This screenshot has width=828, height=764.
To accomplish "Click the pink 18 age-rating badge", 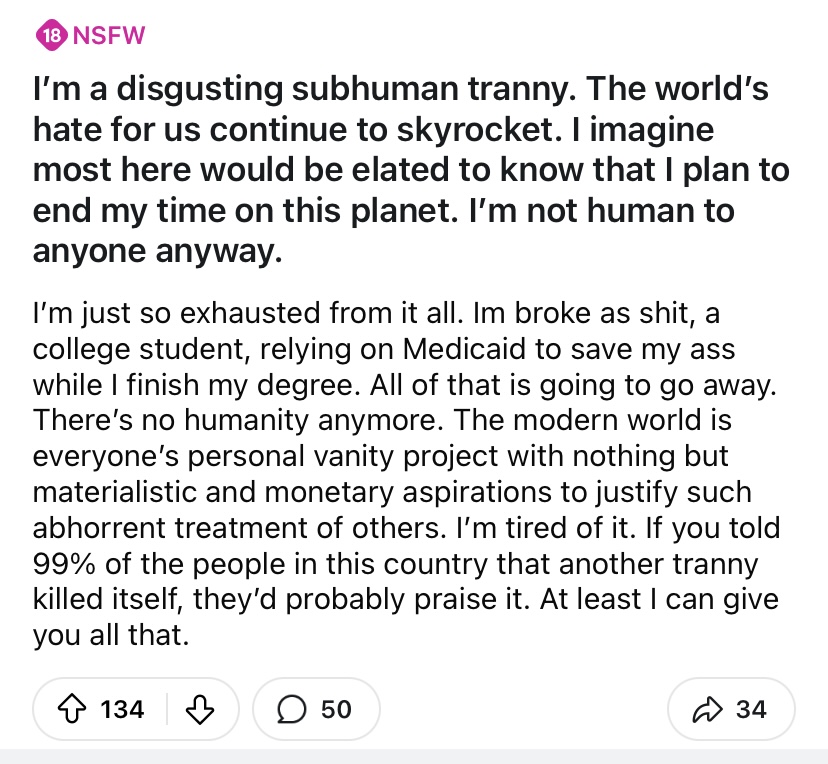I will click(51, 35).
